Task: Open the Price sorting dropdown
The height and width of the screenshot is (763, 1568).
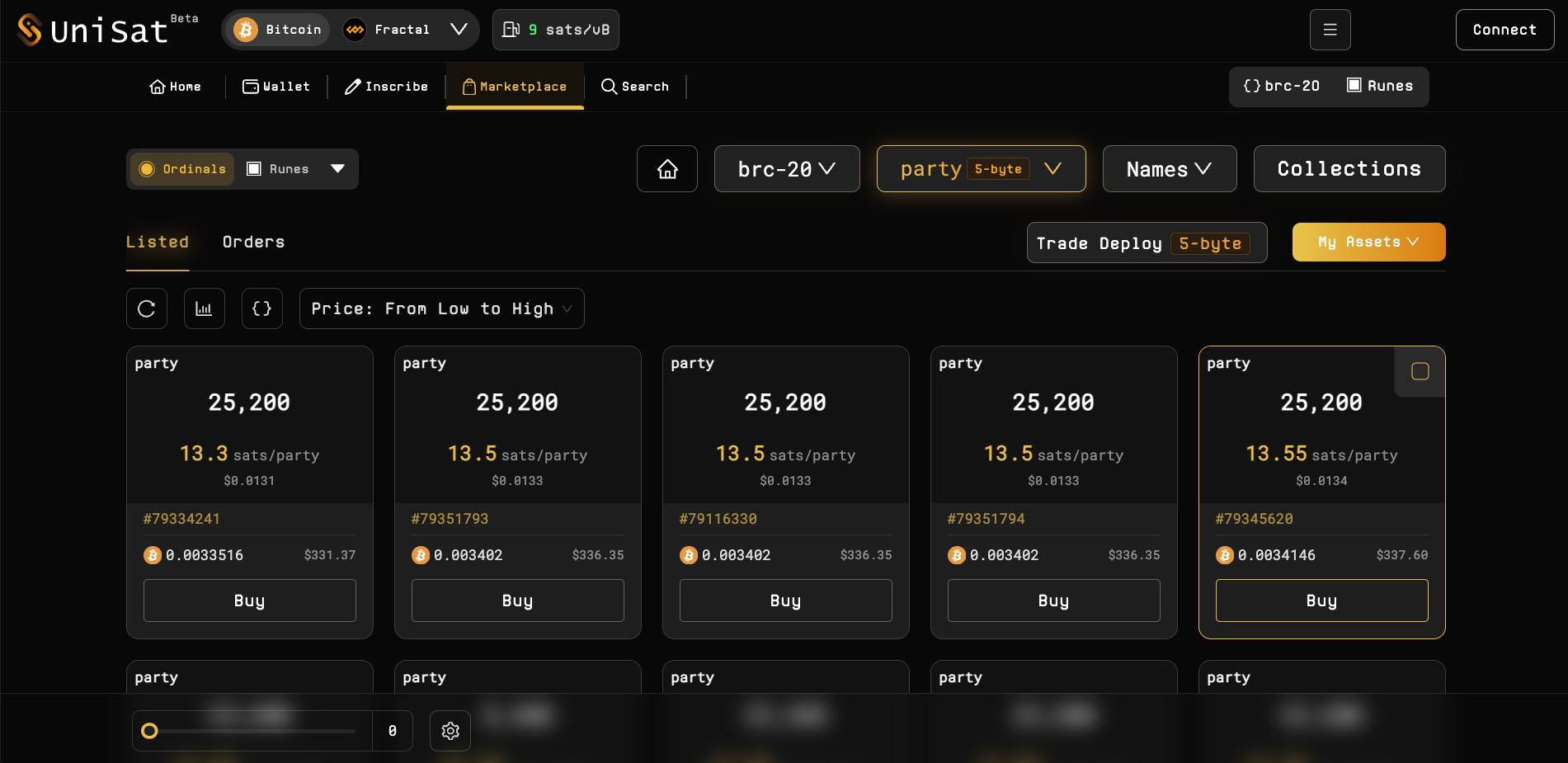Action: (441, 308)
